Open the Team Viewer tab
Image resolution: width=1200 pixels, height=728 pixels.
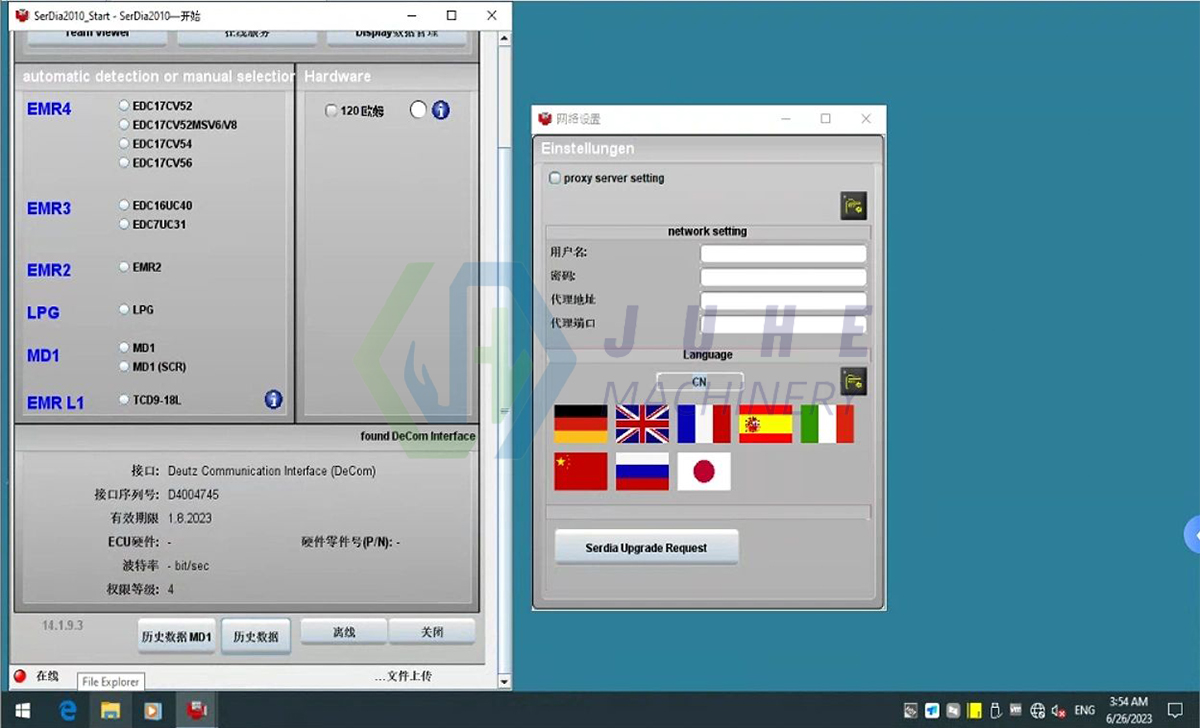96,34
